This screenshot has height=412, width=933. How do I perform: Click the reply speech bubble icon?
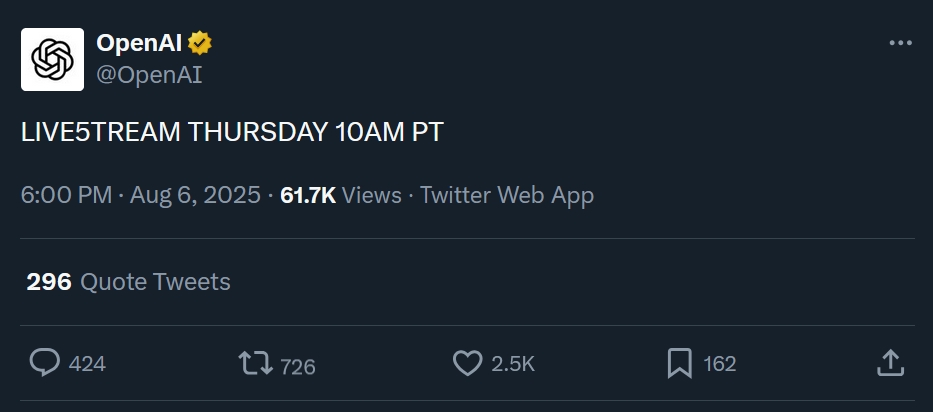44,363
